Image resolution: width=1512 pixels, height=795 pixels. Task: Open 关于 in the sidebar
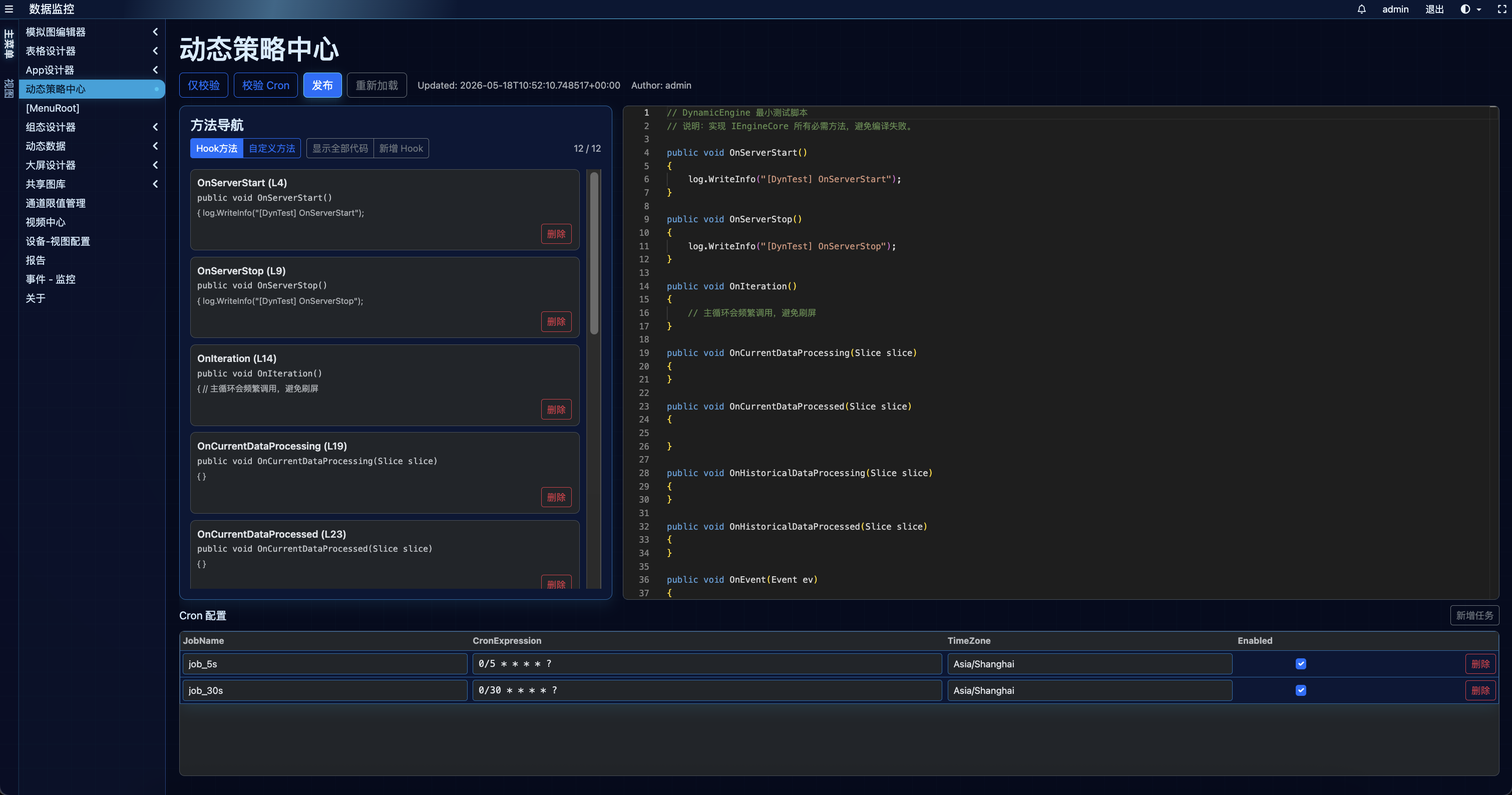(92, 298)
